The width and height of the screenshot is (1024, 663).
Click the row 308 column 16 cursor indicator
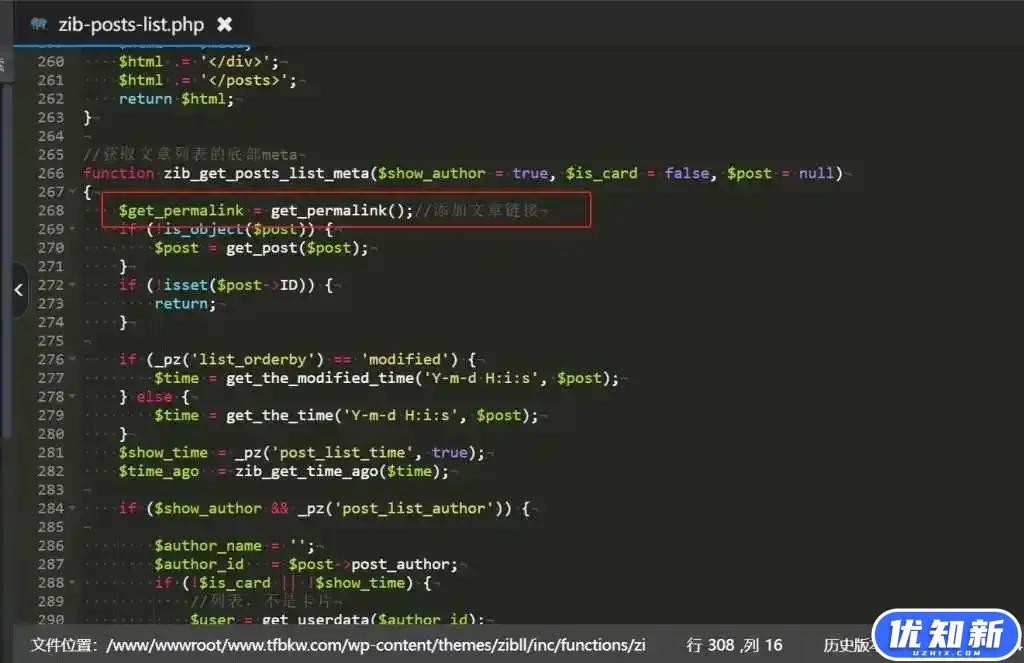click(734, 645)
